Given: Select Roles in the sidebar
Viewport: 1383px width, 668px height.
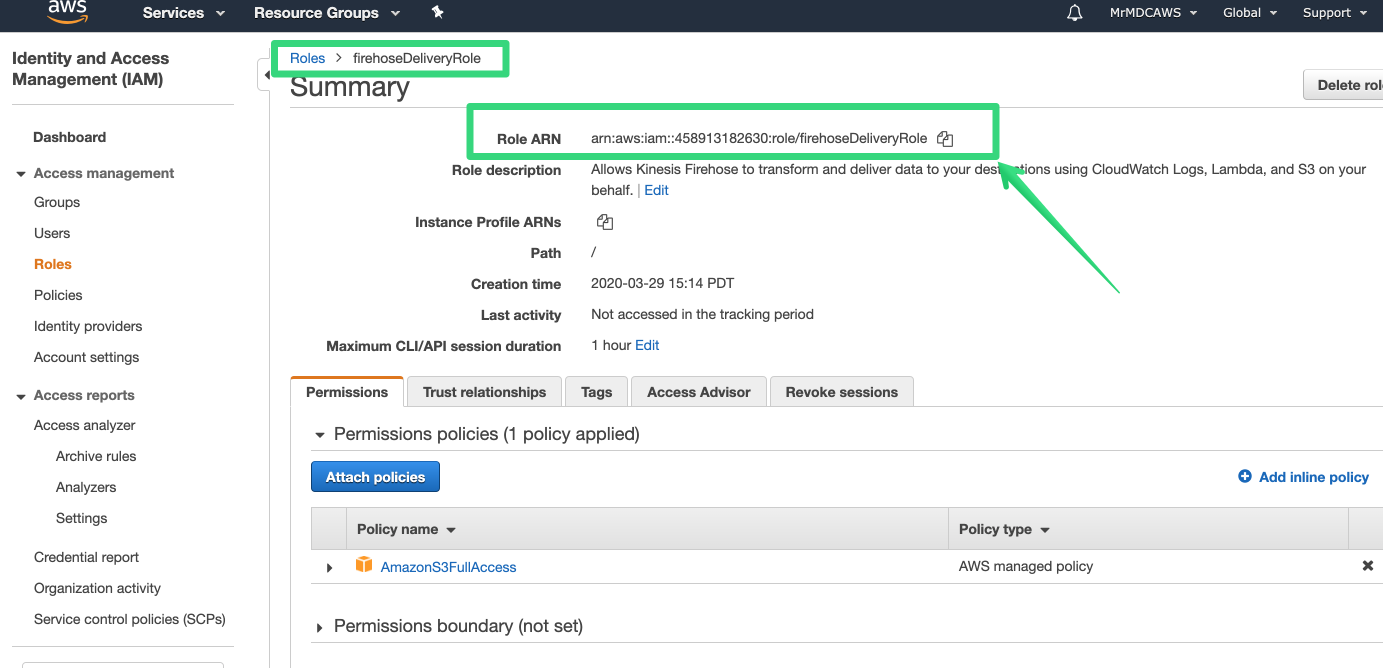Looking at the screenshot, I should (x=53, y=264).
